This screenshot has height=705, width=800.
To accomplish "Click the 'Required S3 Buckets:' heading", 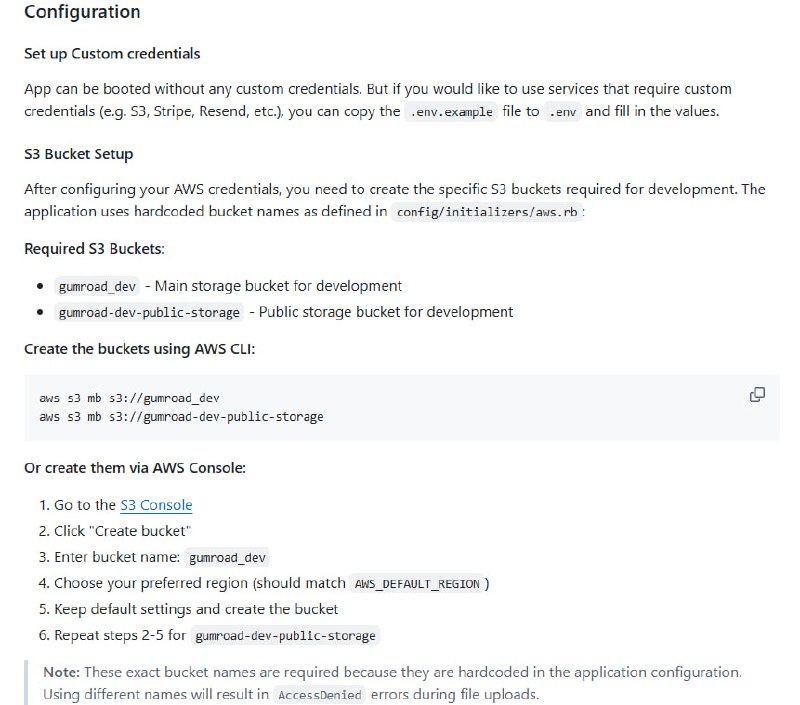I will click(94, 248).
